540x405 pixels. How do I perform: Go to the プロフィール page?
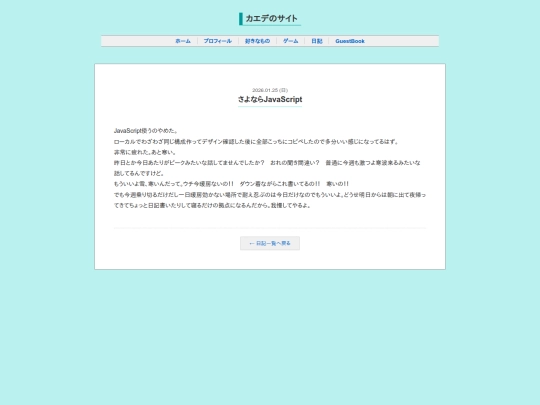(218, 41)
